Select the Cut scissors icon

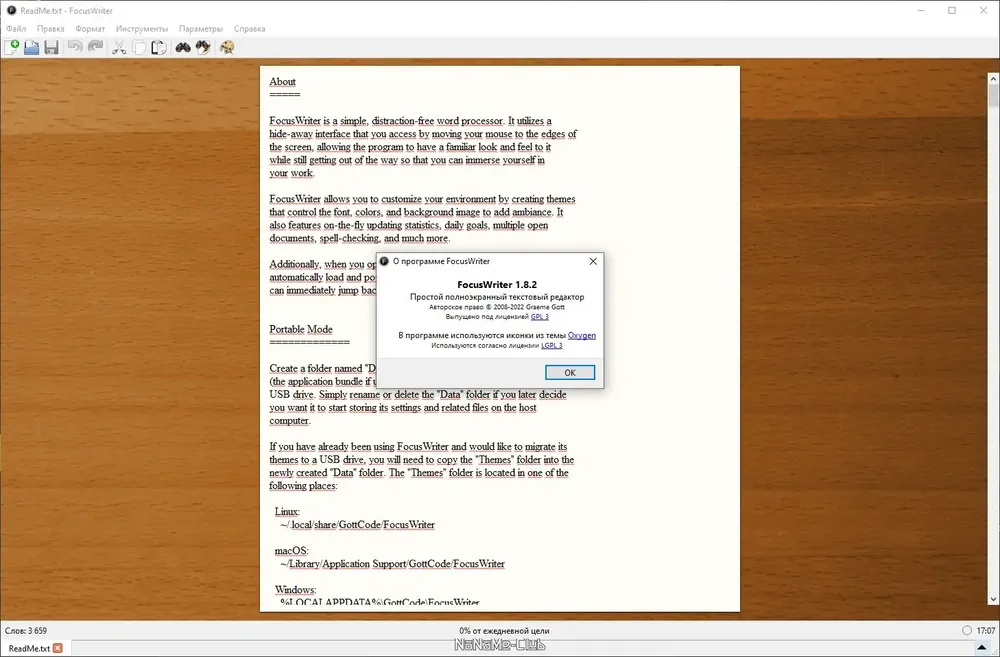(x=119, y=47)
